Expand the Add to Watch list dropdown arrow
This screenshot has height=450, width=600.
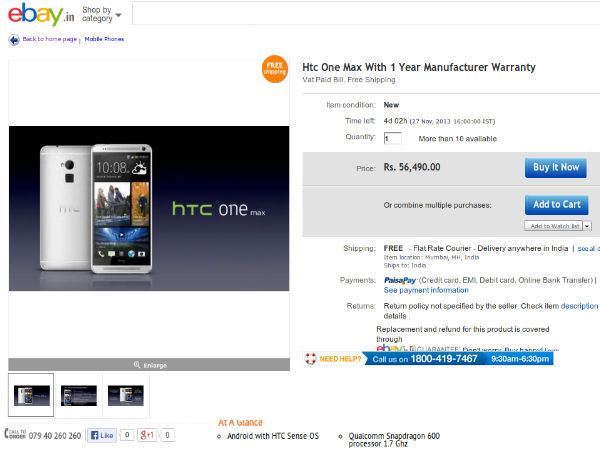[587, 226]
